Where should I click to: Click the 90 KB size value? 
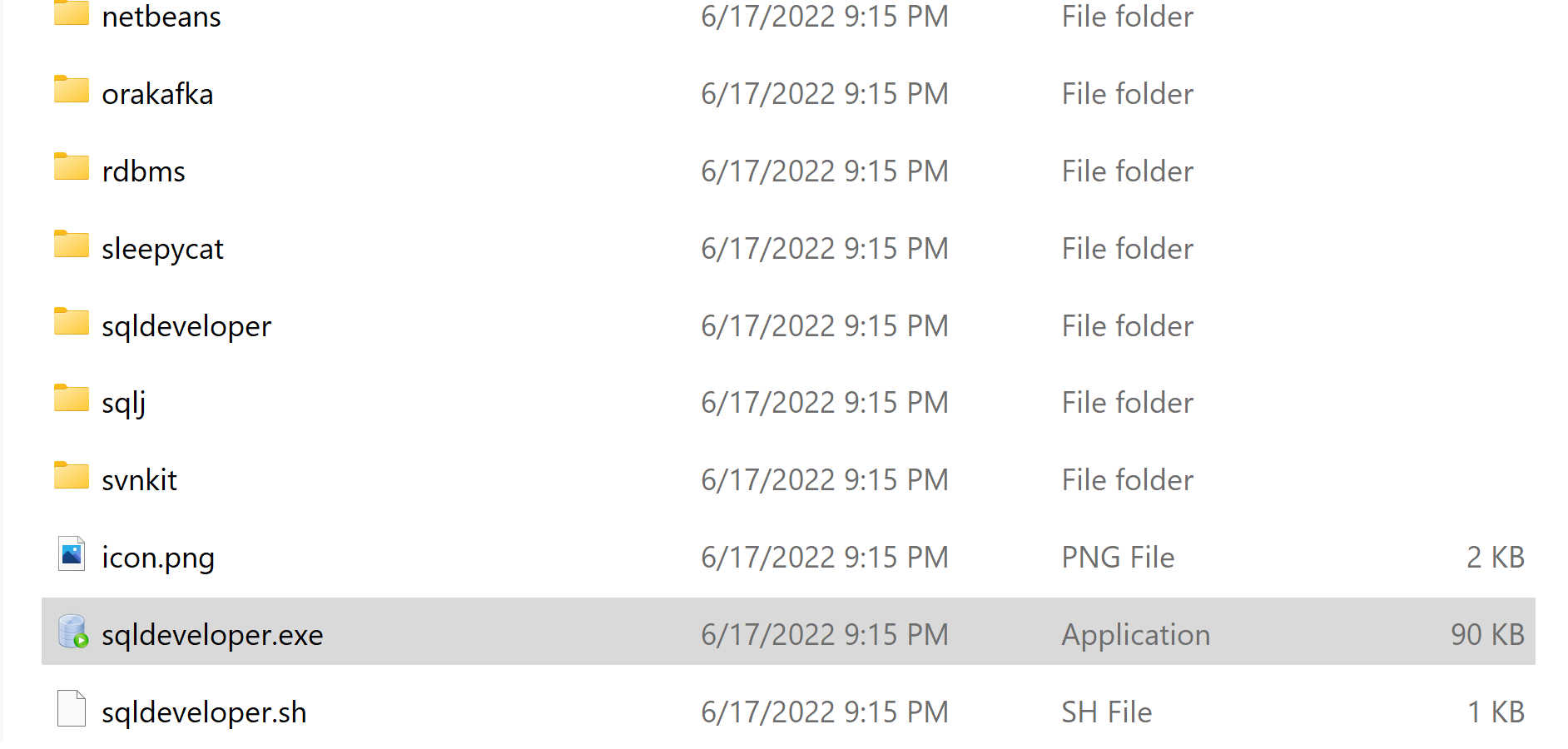click(1487, 635)
